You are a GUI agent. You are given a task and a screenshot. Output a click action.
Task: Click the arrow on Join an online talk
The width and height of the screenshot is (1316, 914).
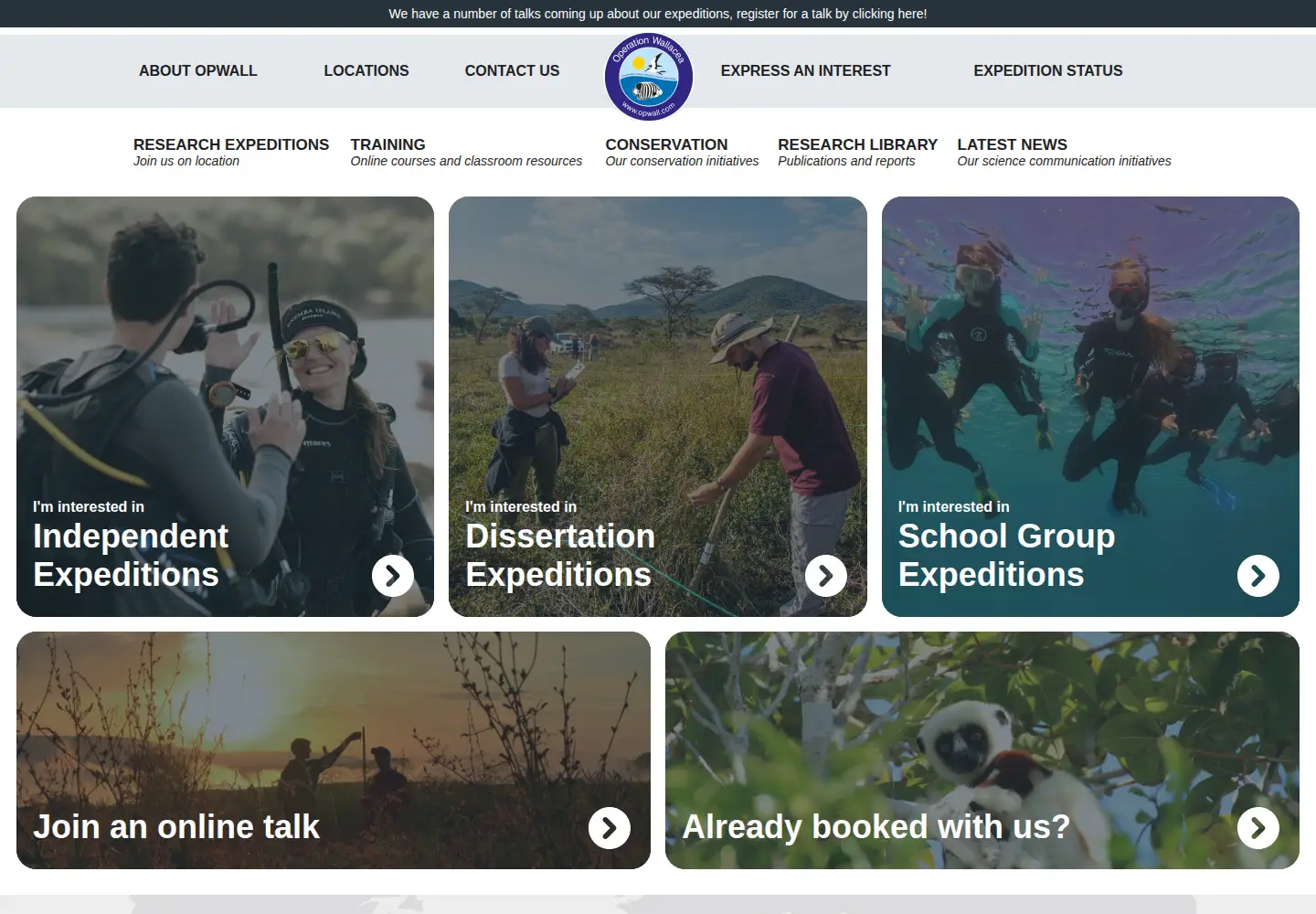click(x=610, y=828)
